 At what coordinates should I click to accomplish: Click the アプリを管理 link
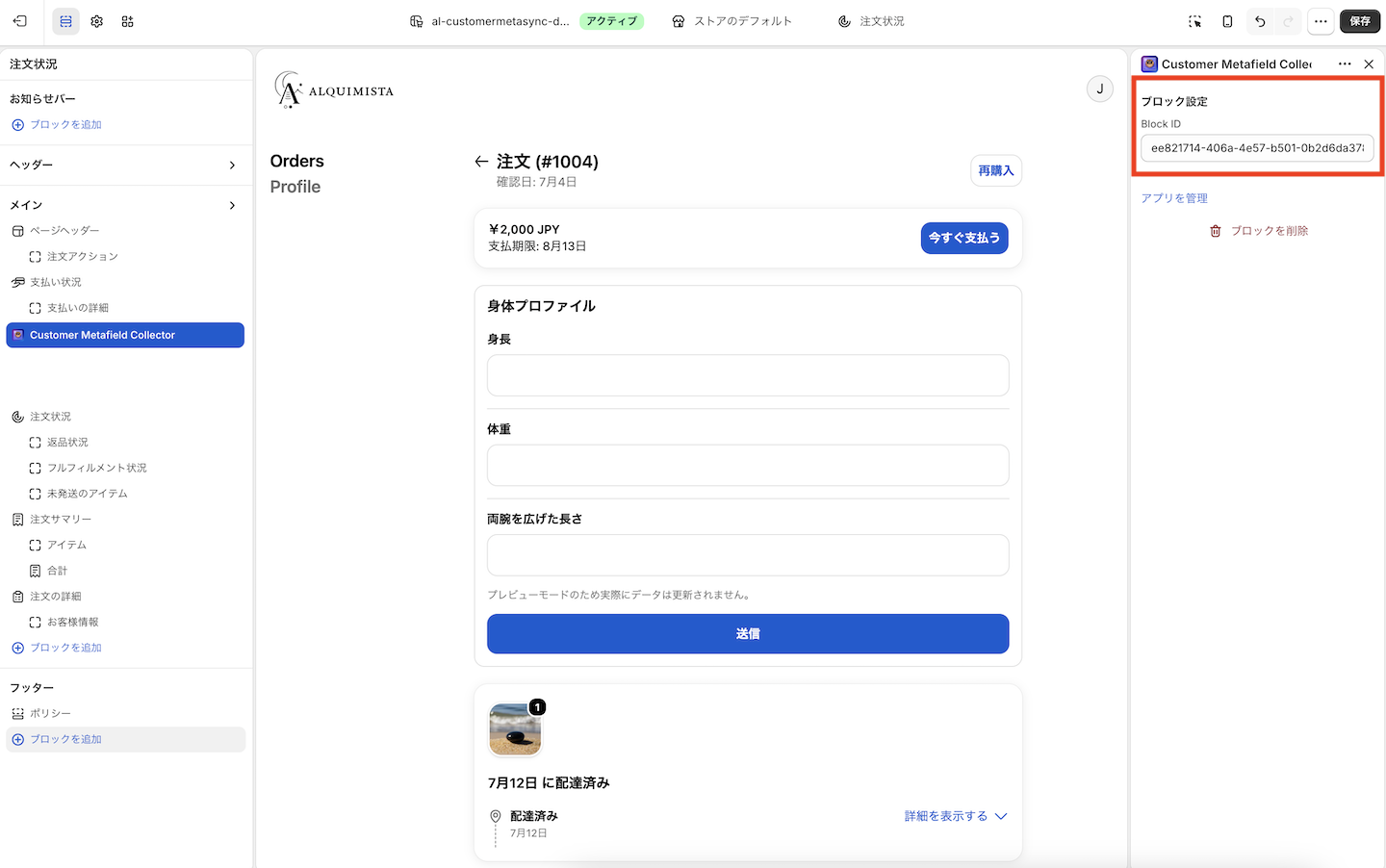(1174, 198)
